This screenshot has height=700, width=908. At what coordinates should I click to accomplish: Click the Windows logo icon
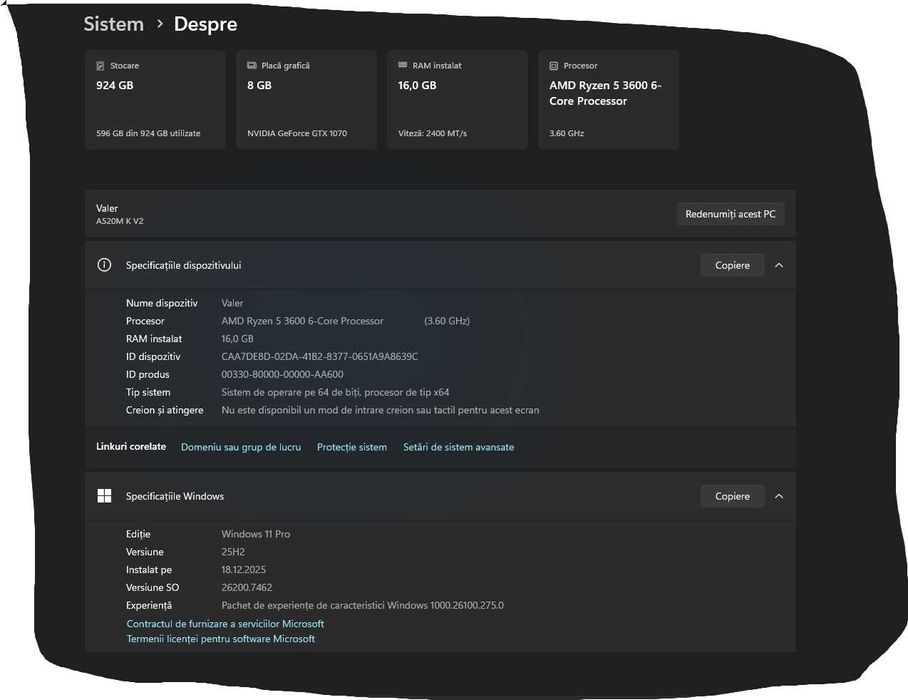coord(104,496)
